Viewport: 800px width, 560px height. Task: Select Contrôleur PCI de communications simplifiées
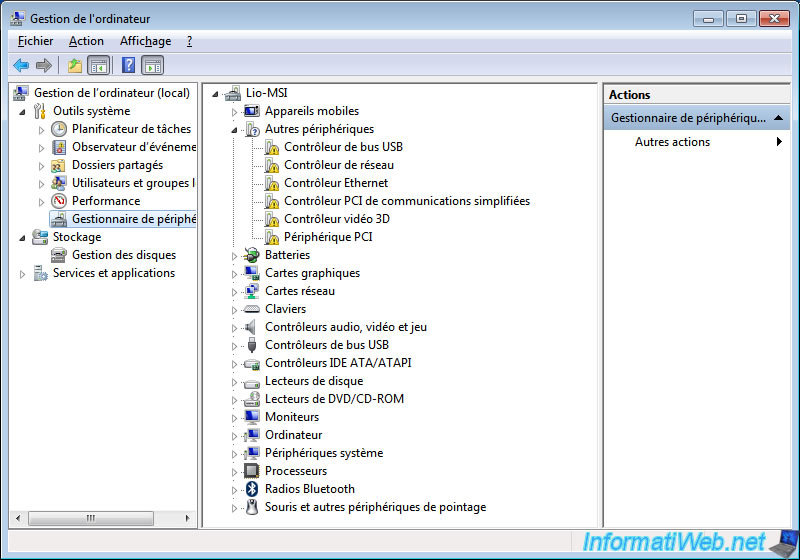tap(407, 201)
